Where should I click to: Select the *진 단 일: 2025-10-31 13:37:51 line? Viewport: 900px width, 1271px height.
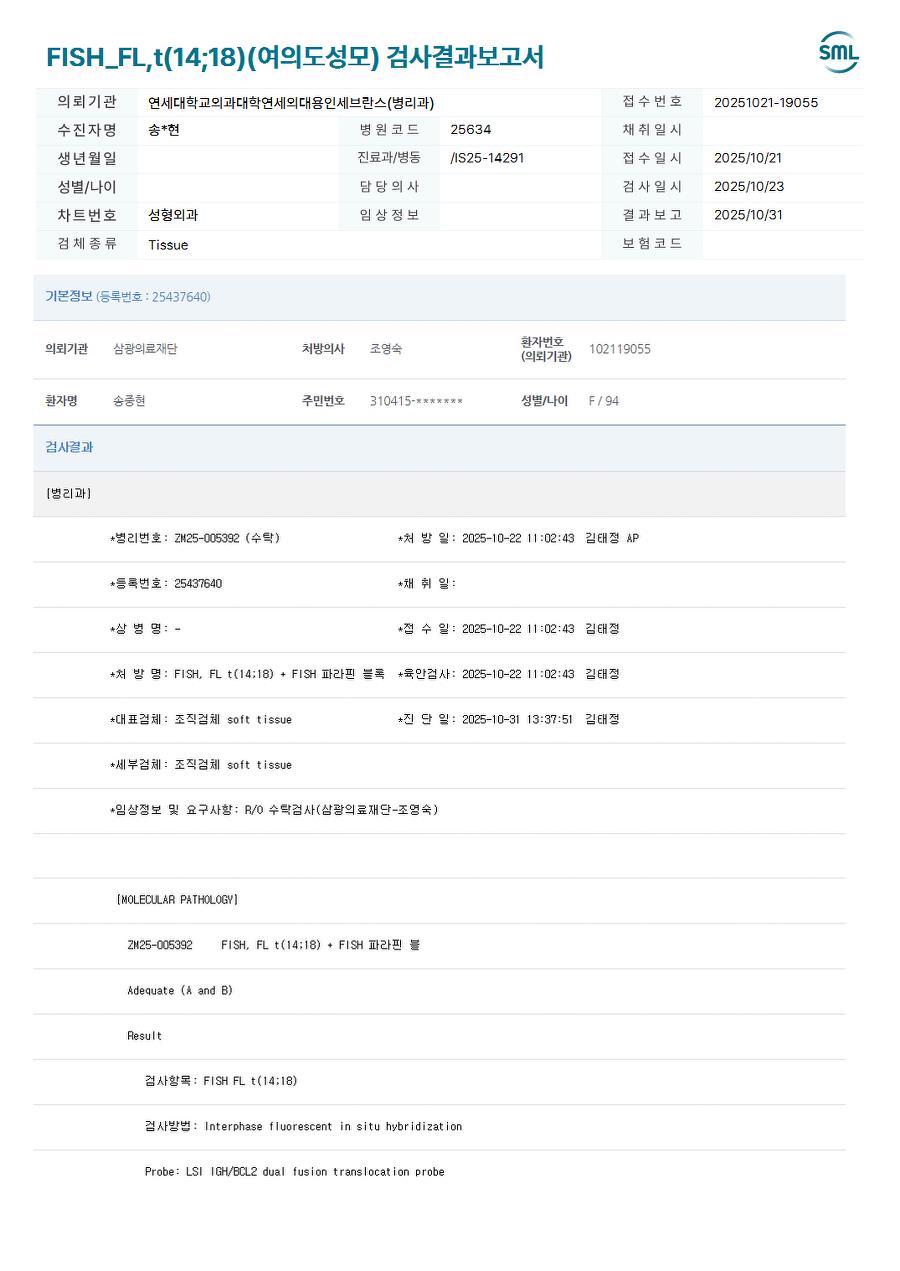509,719
